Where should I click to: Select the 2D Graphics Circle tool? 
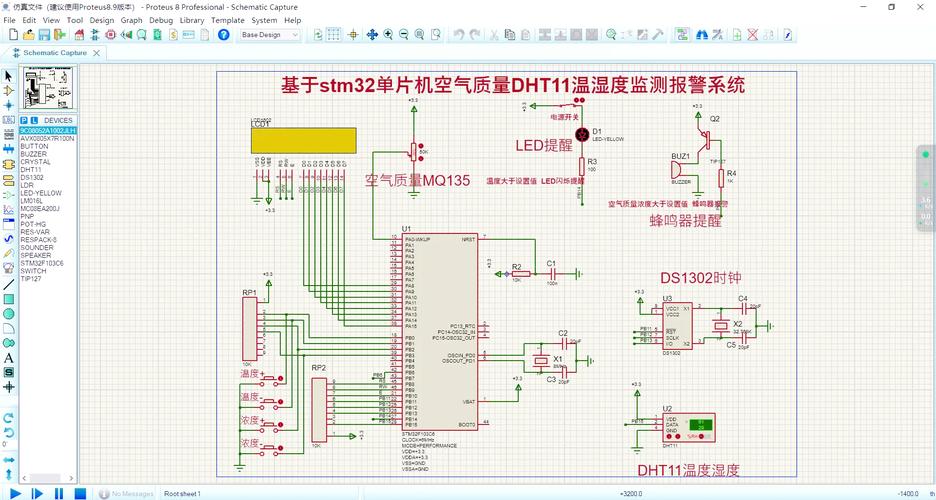pyautogui.click(x=8, y=314)
